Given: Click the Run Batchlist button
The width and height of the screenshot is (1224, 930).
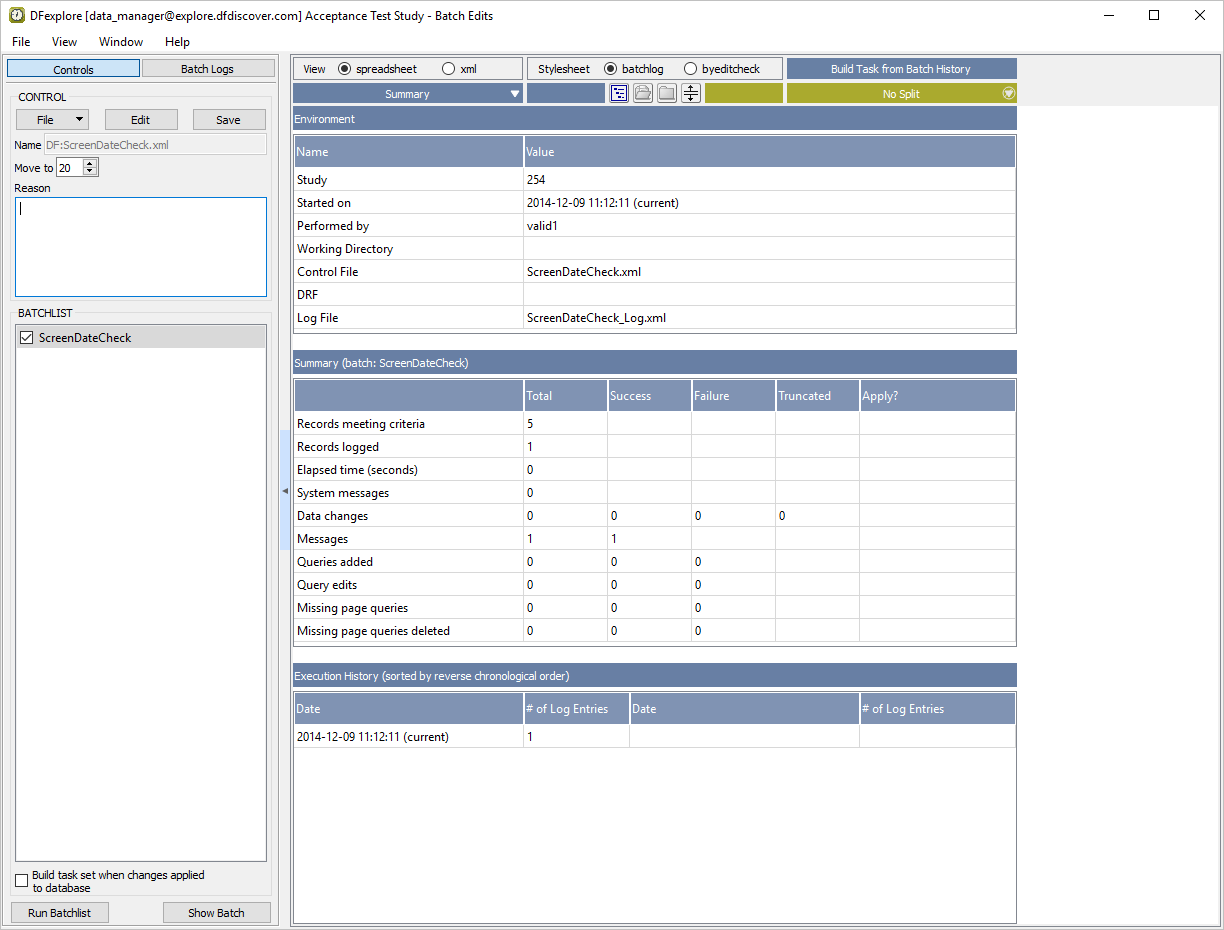Looking at the screenshot, I should pos(59,913).
